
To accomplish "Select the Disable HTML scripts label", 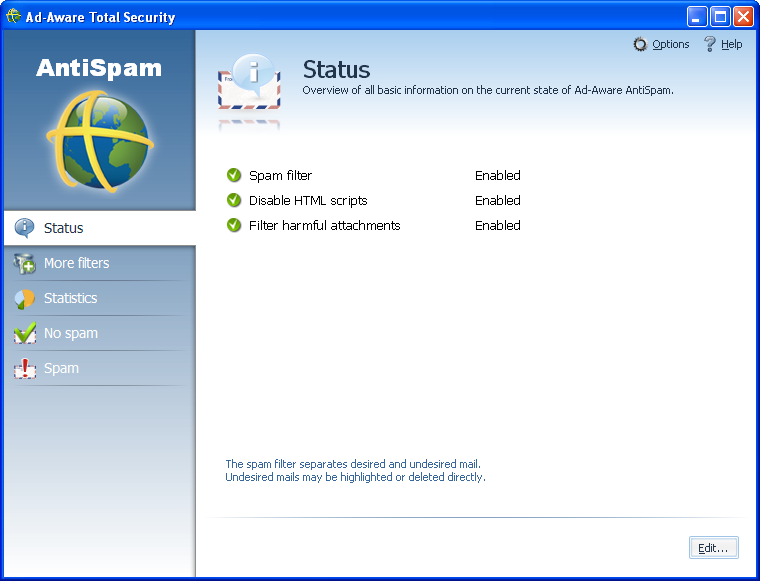I will click(308, 201).
